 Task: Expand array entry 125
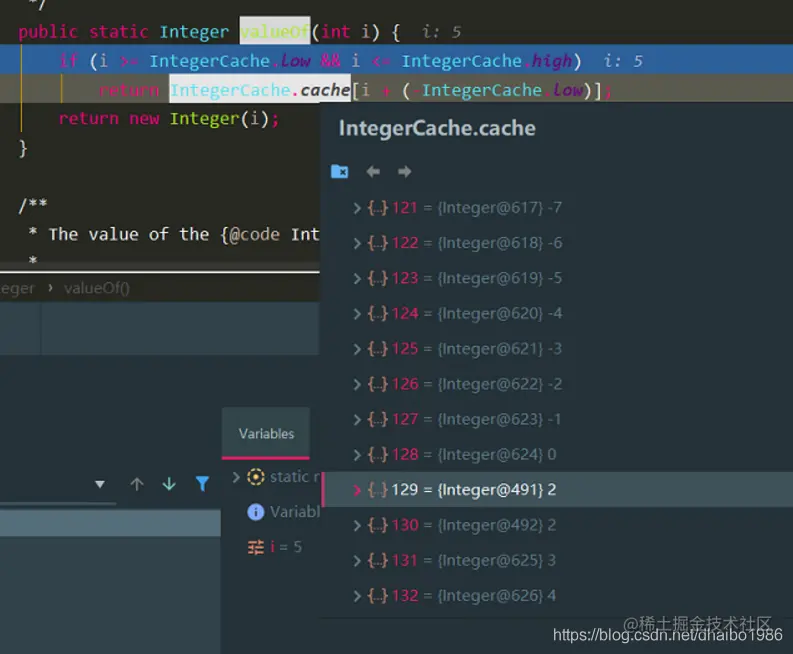(x=357, y=349)
